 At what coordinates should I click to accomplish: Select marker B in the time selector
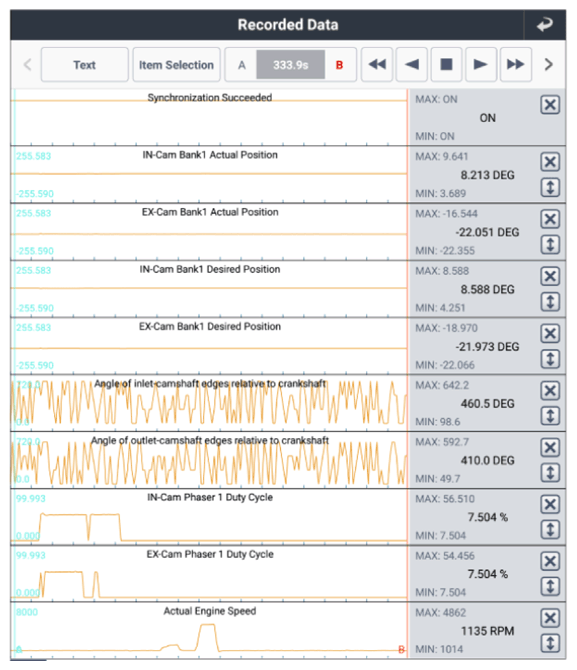339,65
